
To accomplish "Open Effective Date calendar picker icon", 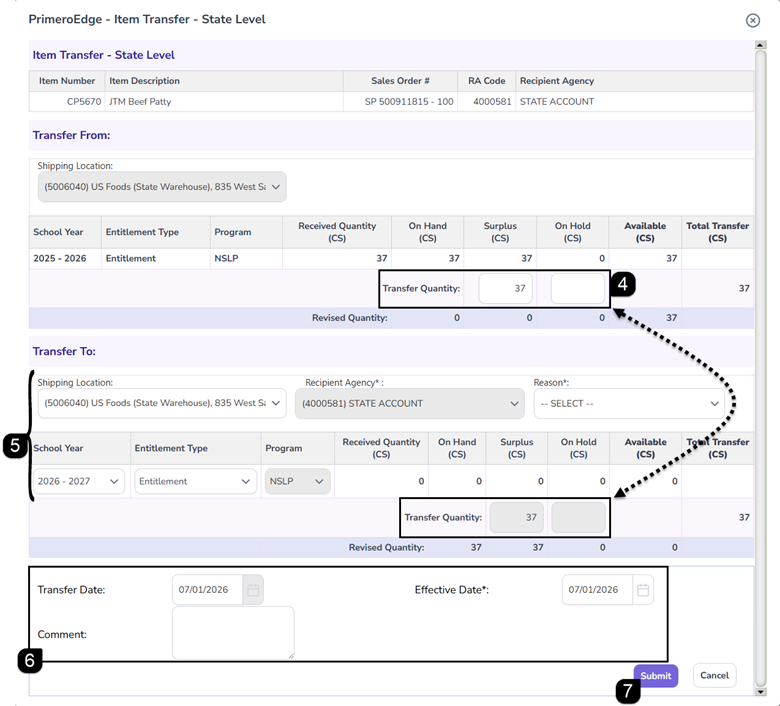I will coord(643,590).
